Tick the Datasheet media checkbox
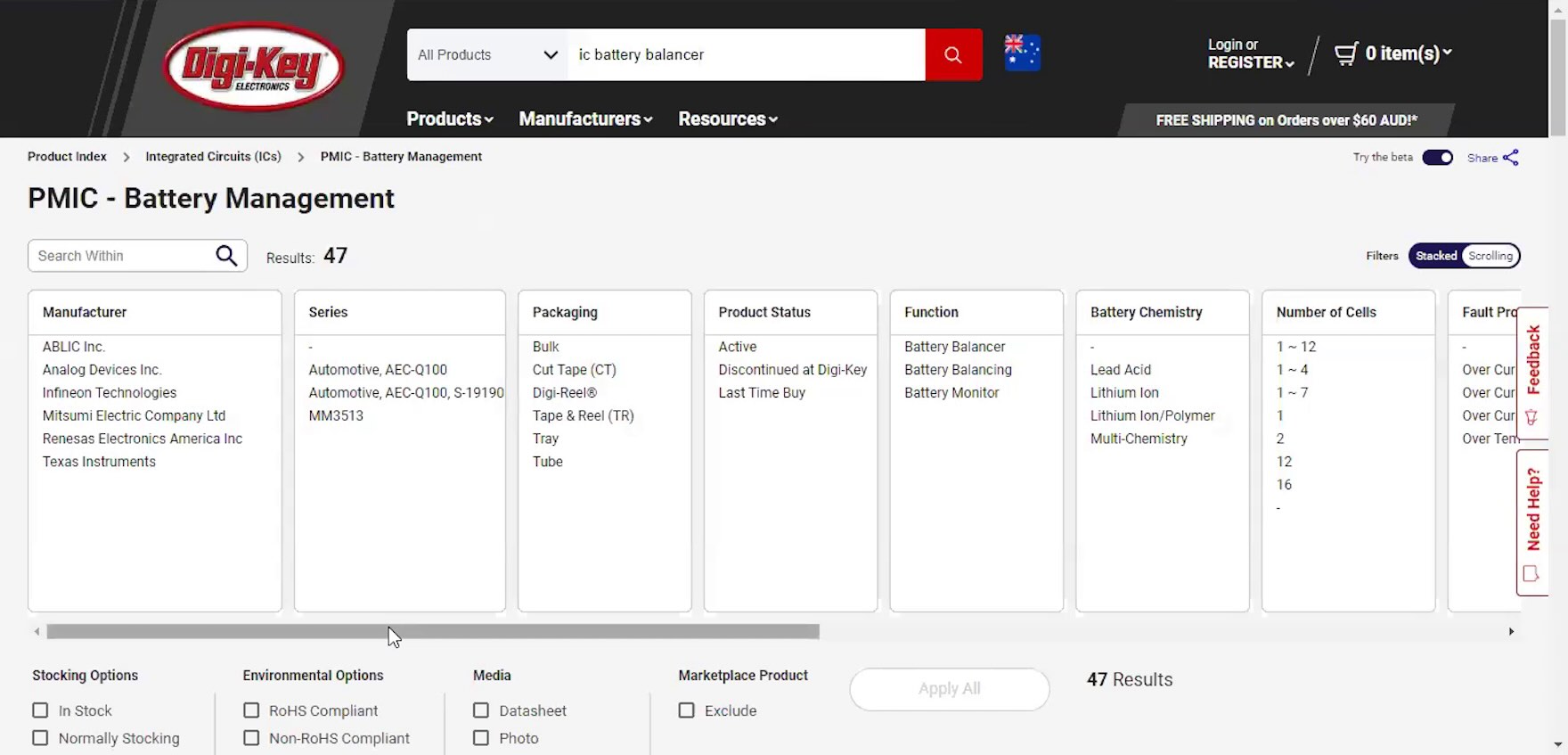Viewport: 1568px width, 755px height. pos(481,710)
